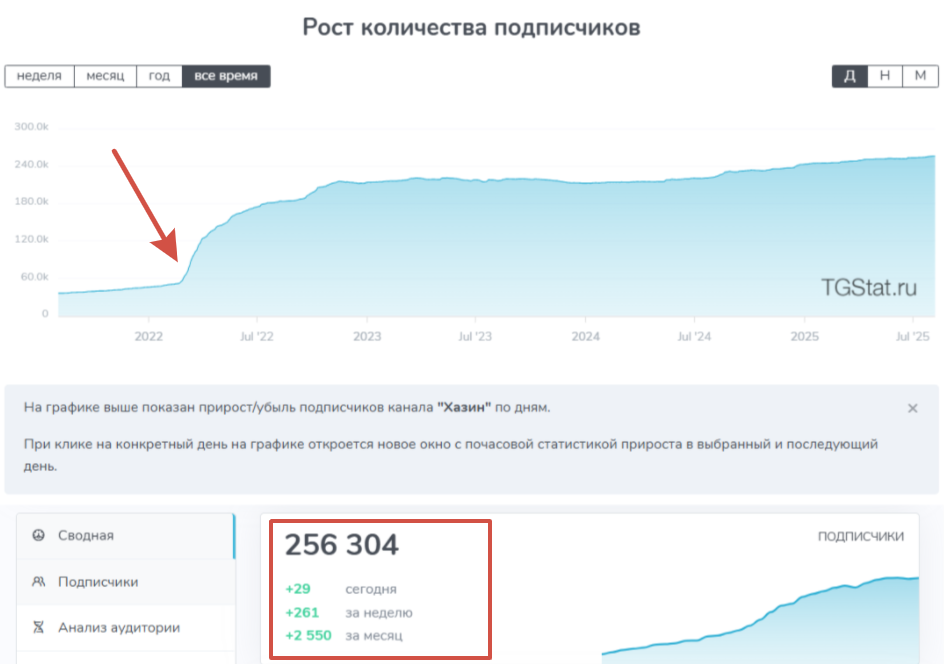Click the 120.0k y-axis label

pos(31,239)
